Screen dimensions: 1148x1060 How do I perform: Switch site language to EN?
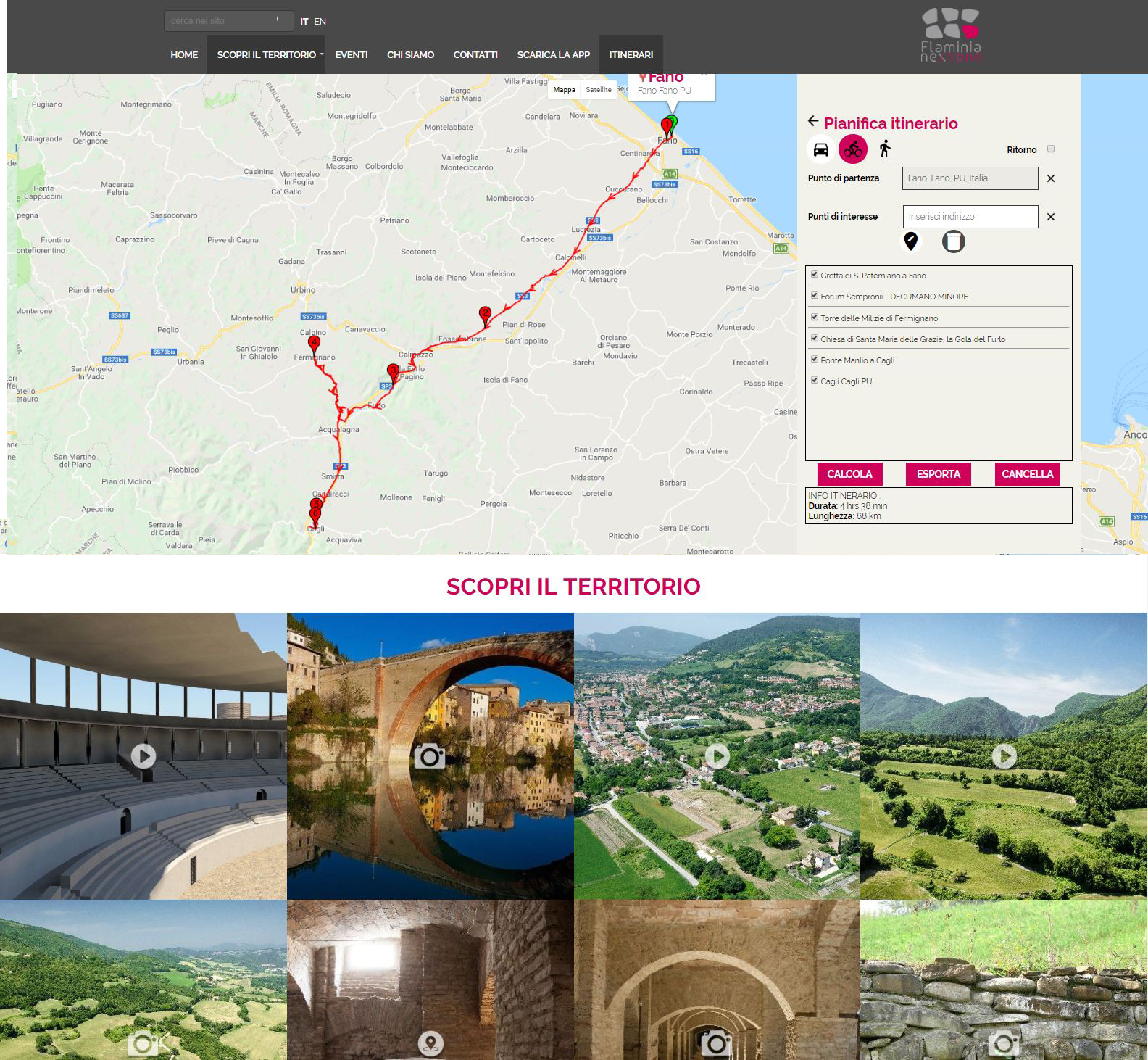tap(320, 22)
